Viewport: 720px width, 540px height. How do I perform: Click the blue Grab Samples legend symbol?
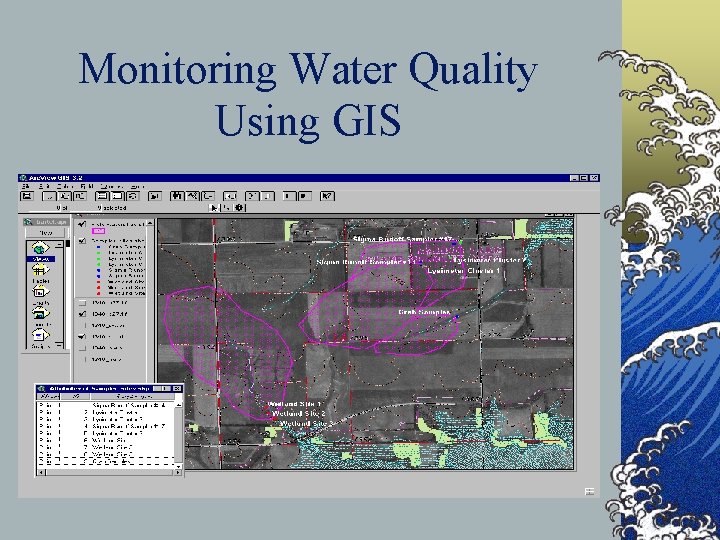98,247
